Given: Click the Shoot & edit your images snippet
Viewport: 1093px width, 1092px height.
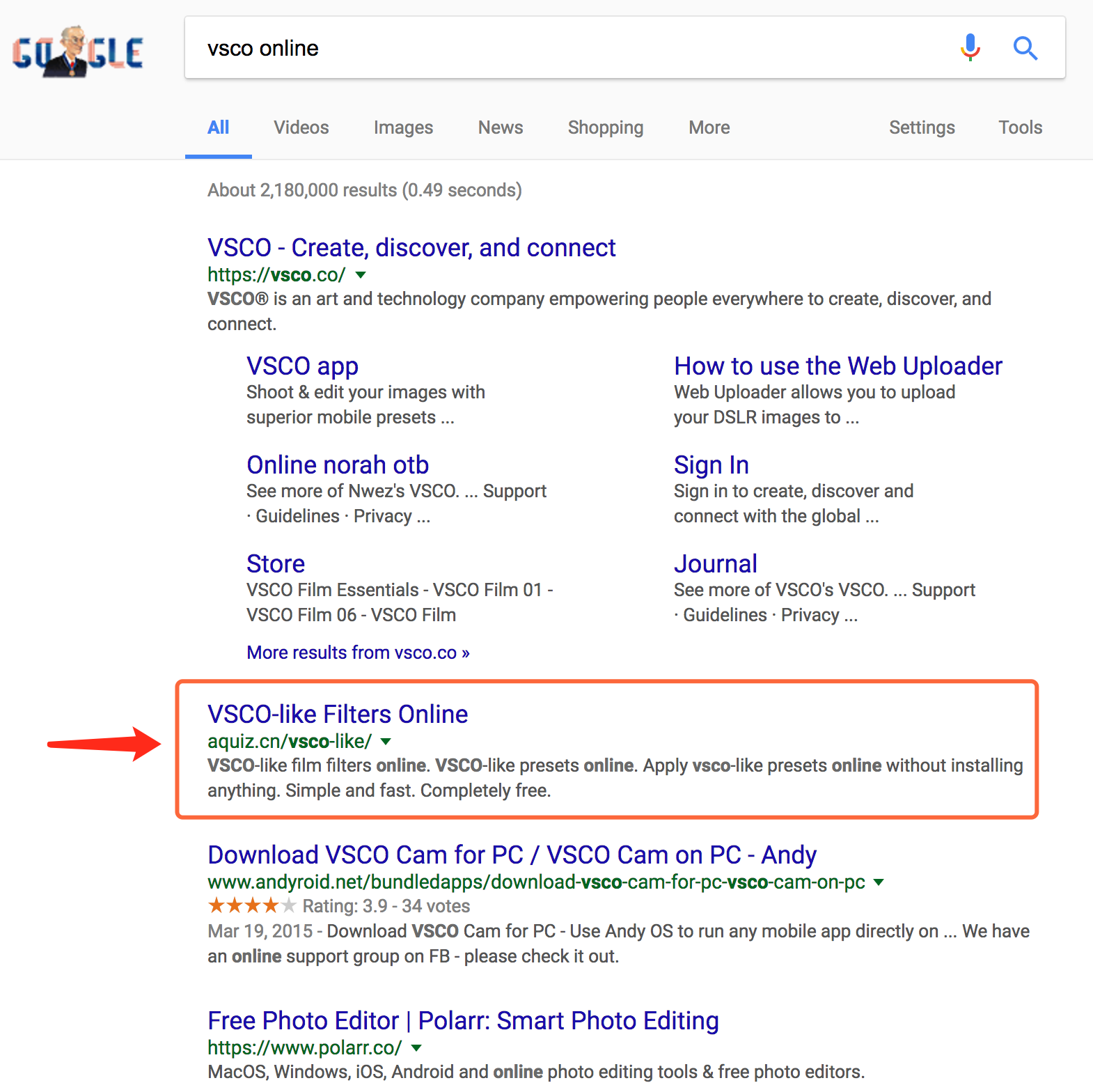Looking at the screenshot, I should (x=365, y=405).
